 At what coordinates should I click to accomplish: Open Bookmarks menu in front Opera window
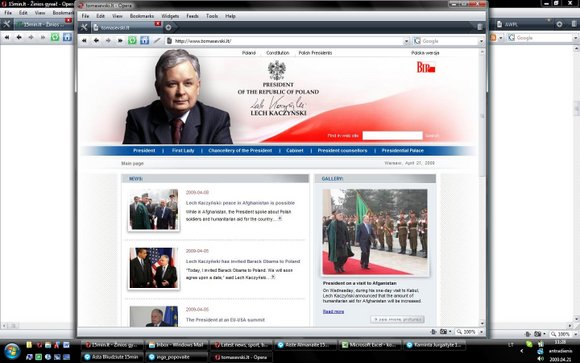(x=142, y=16)
